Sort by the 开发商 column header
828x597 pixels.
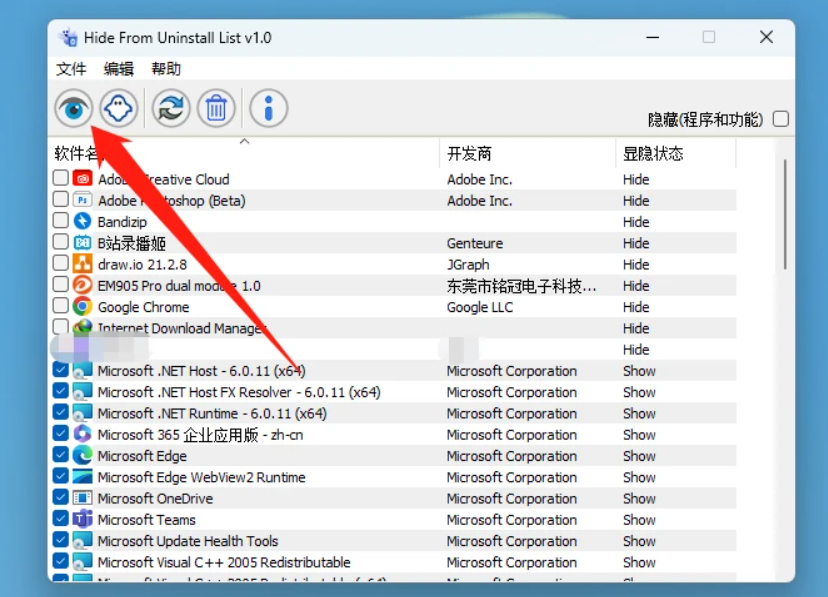pyautogui.click(x=527, y=154)
